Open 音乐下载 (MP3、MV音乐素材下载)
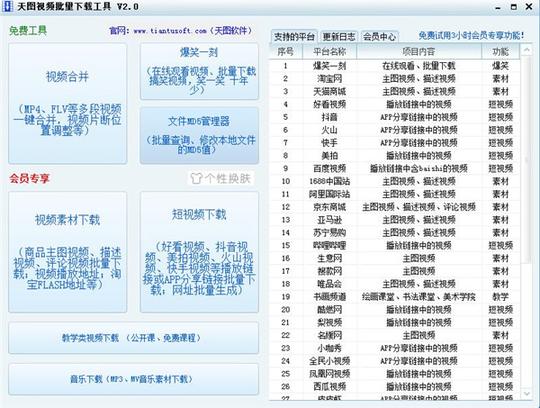Viewport: 540px width, 408px height. pyautogui.click(x=133, y=379)
